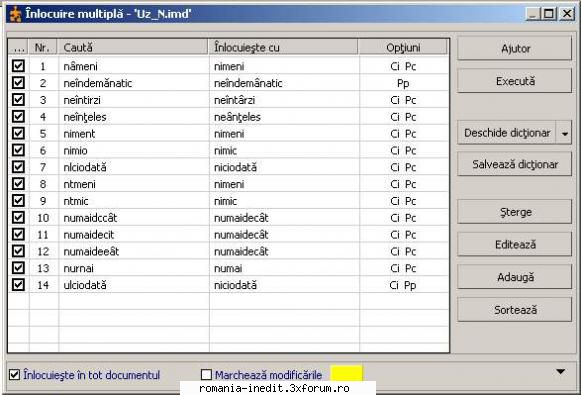581x395 pixels.
Task: Toggle the checkbox for row 12 numaideeât
Action: (x=18, y=251)
